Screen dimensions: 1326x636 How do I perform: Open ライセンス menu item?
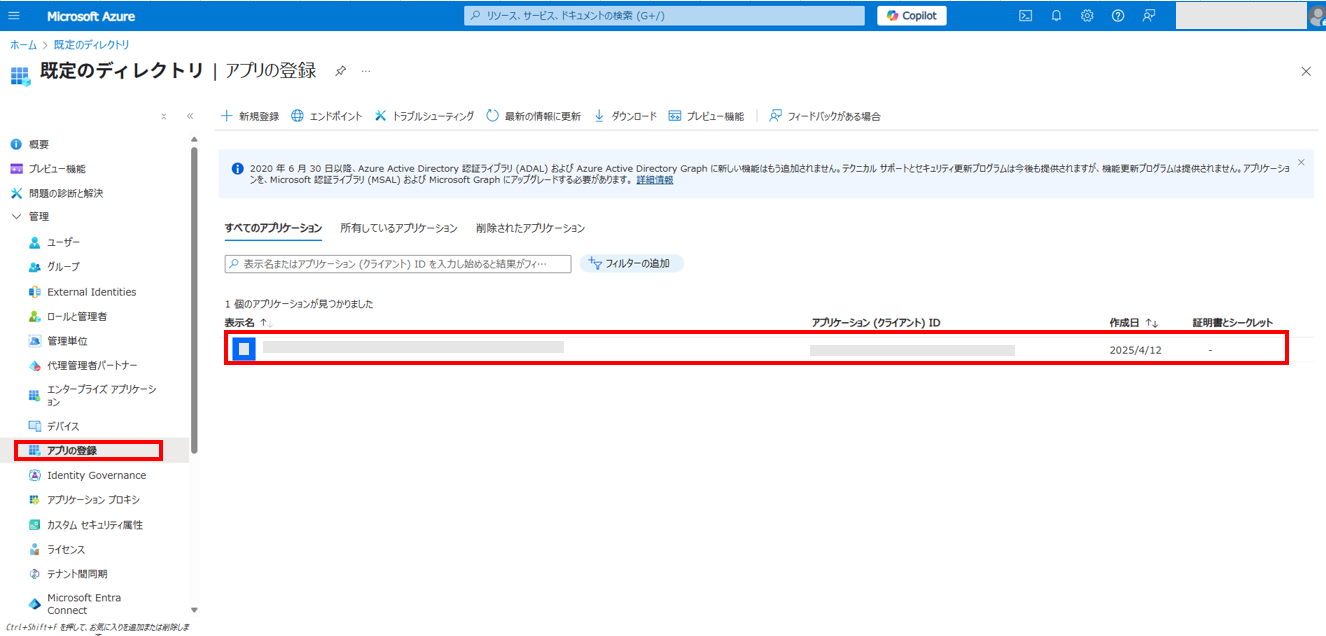pyautogui.click(x=66, y=550)
